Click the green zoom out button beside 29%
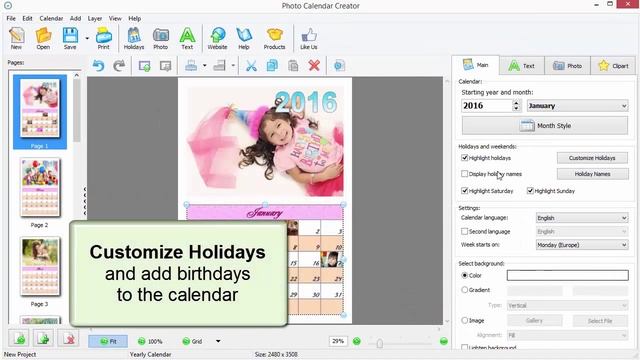The width and height of the screenshot is (640, 360). click(357, 341)
